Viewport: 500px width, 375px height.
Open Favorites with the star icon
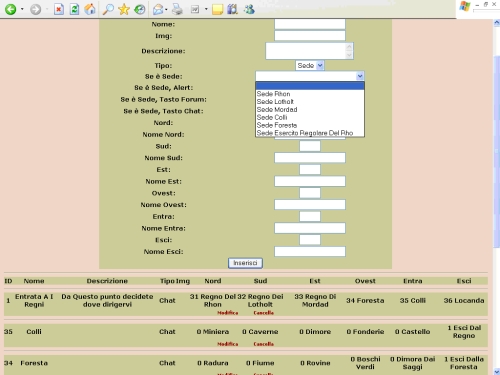coord(124,9)
